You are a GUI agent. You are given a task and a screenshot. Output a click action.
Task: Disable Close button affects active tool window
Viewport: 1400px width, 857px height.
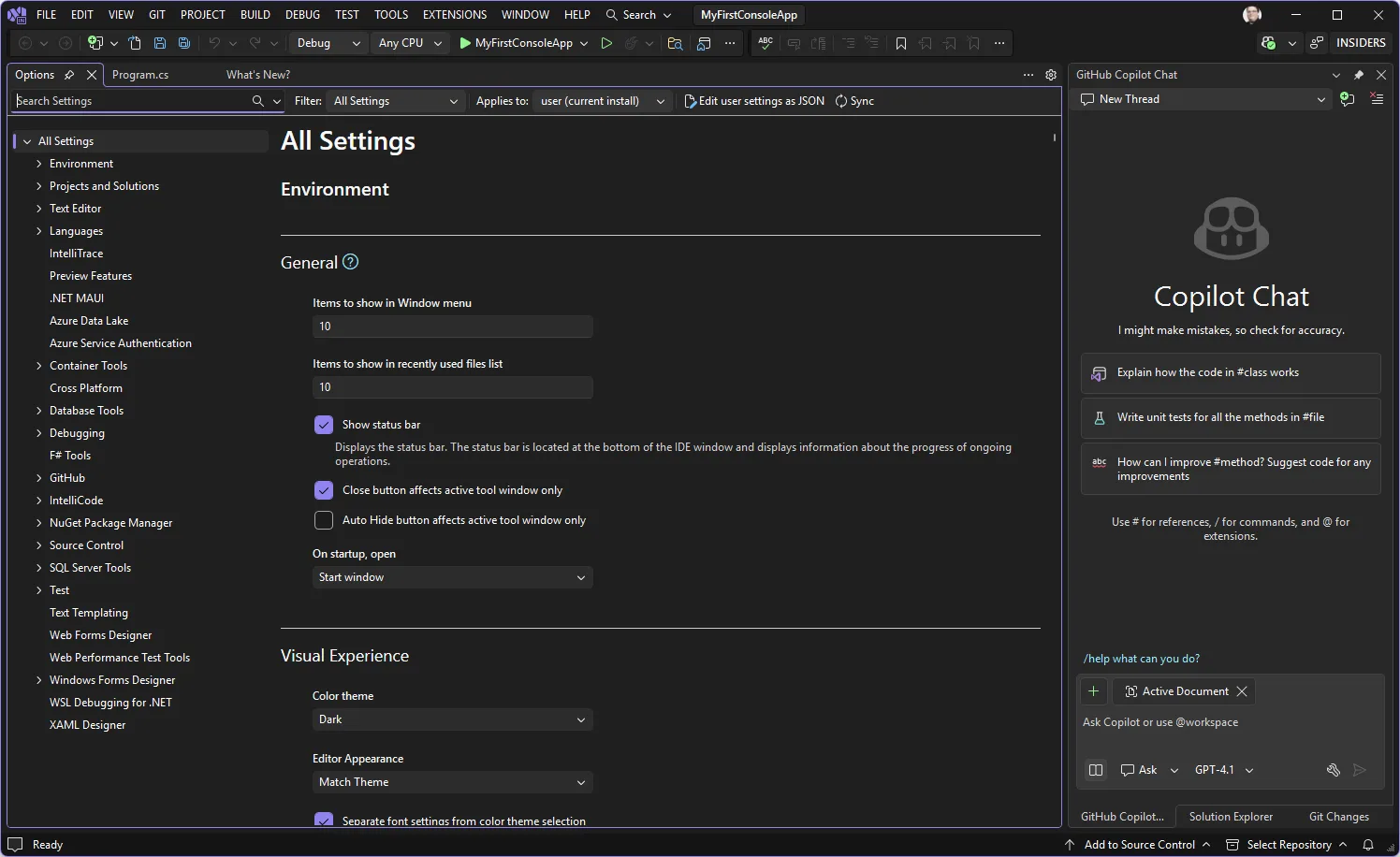coord(324,490)
